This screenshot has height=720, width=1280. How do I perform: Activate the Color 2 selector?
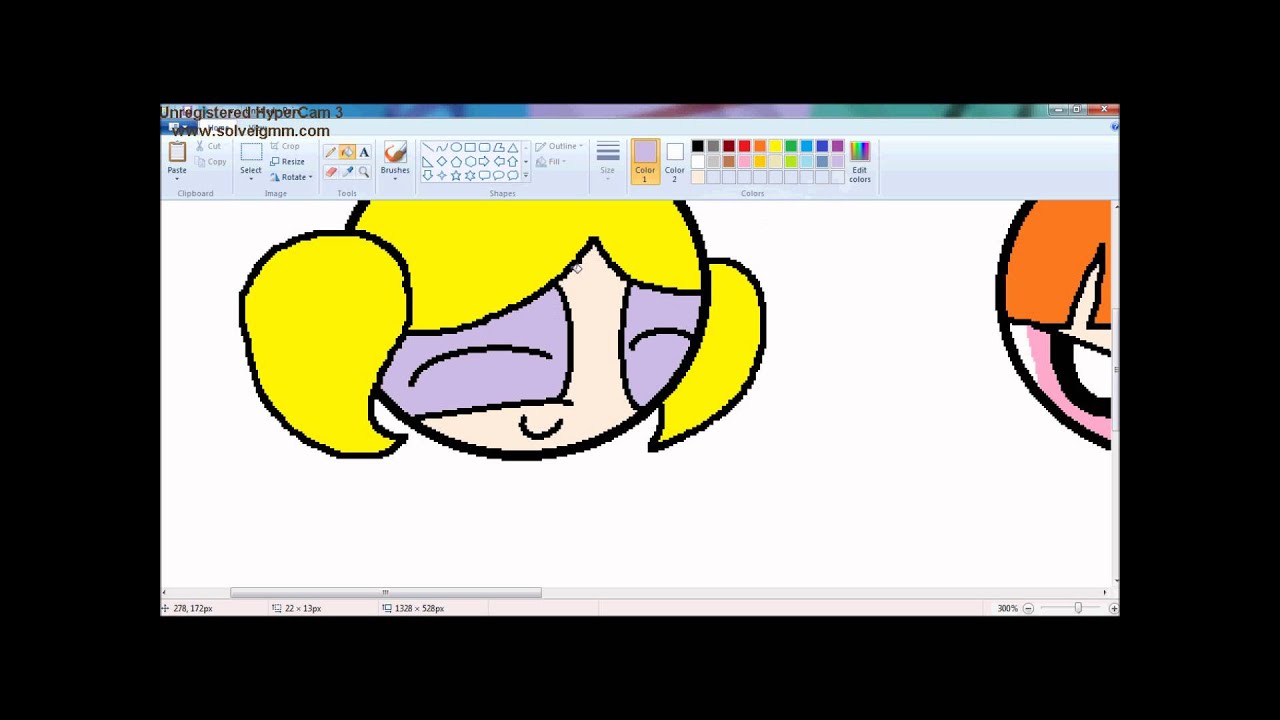675,161
